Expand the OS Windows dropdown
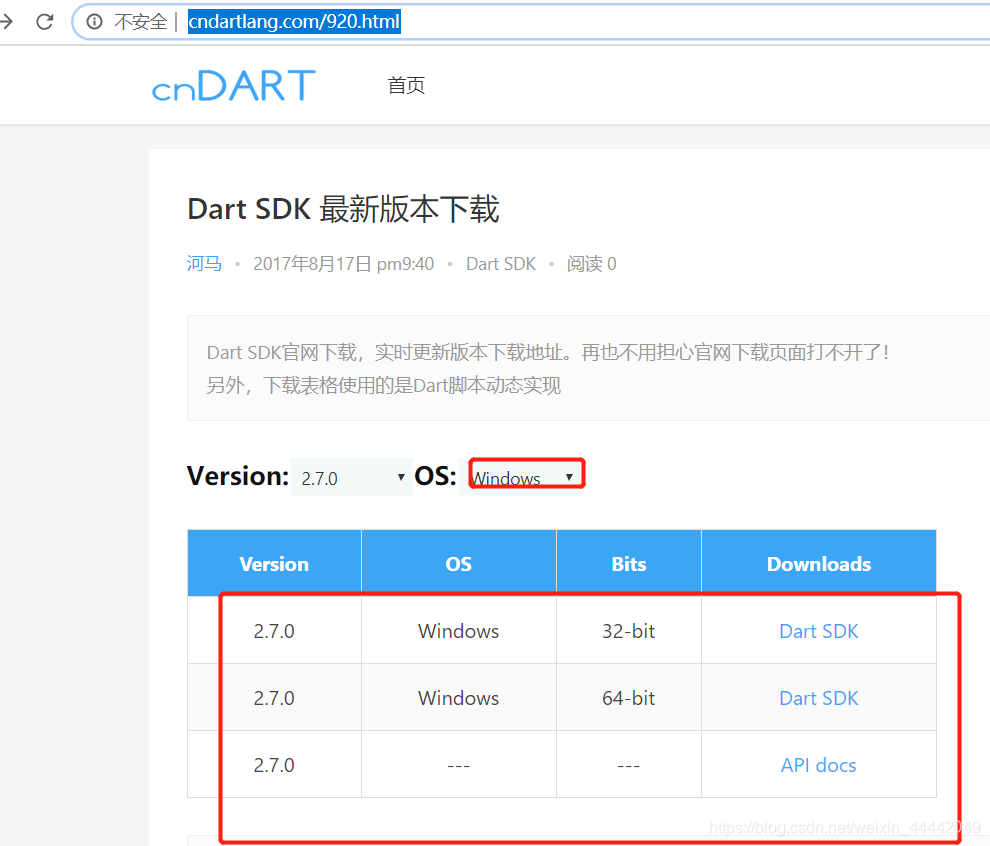990x846 pixels. pyautogui.click(x=521, y=477)
